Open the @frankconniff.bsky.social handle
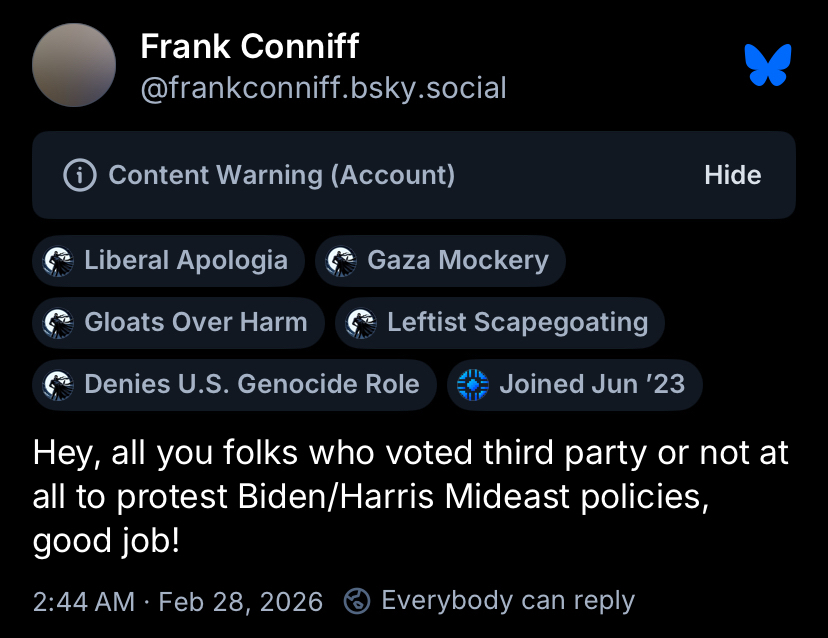Viewport: 828px width, 638px height. click(323, 88)
